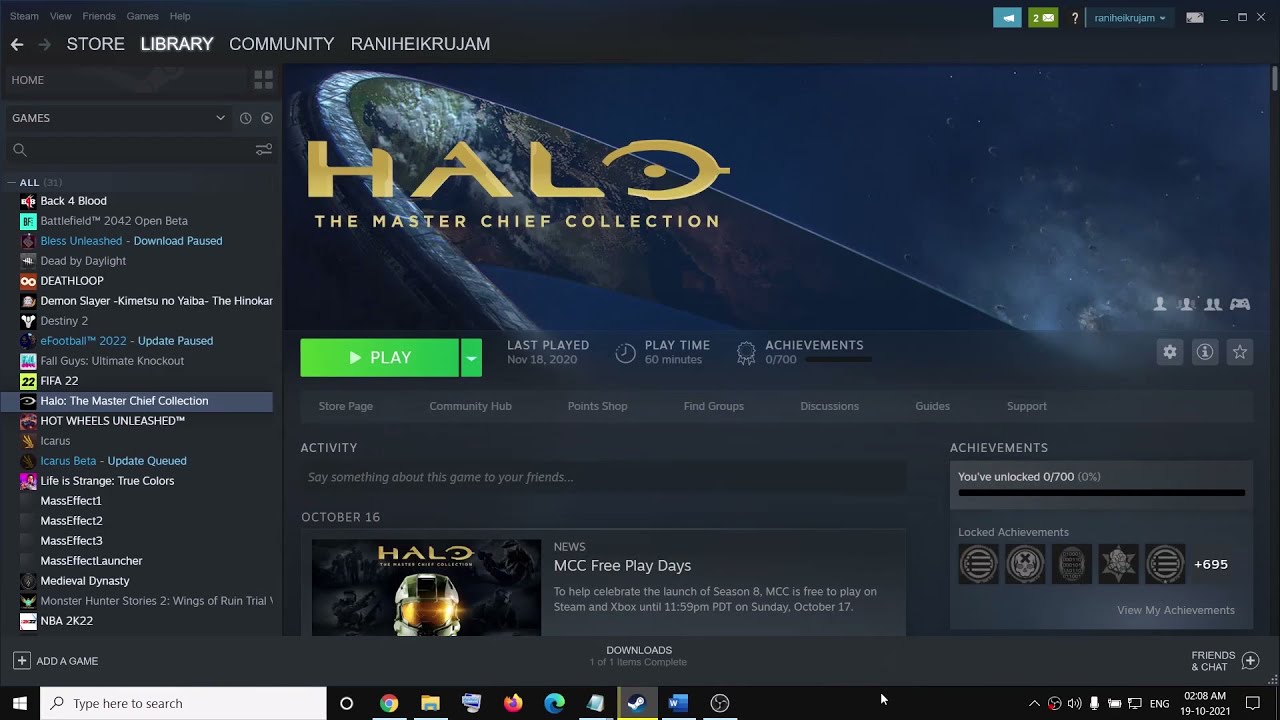1280x720 pixels.
Task: Open Friends & Chat plus icon
Action: point(1250,661)
